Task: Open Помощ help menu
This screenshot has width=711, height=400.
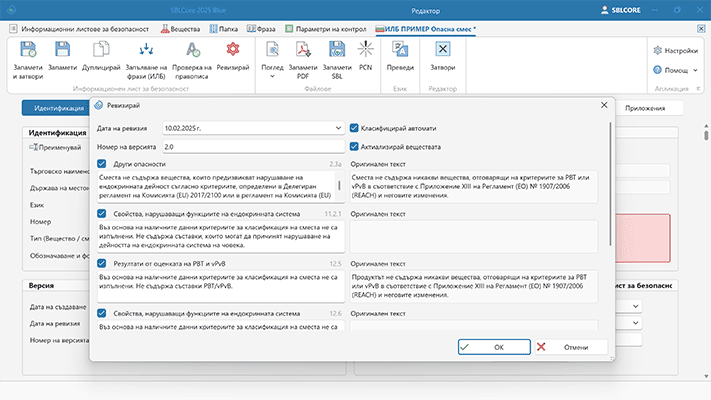Action: coord(675,70)
